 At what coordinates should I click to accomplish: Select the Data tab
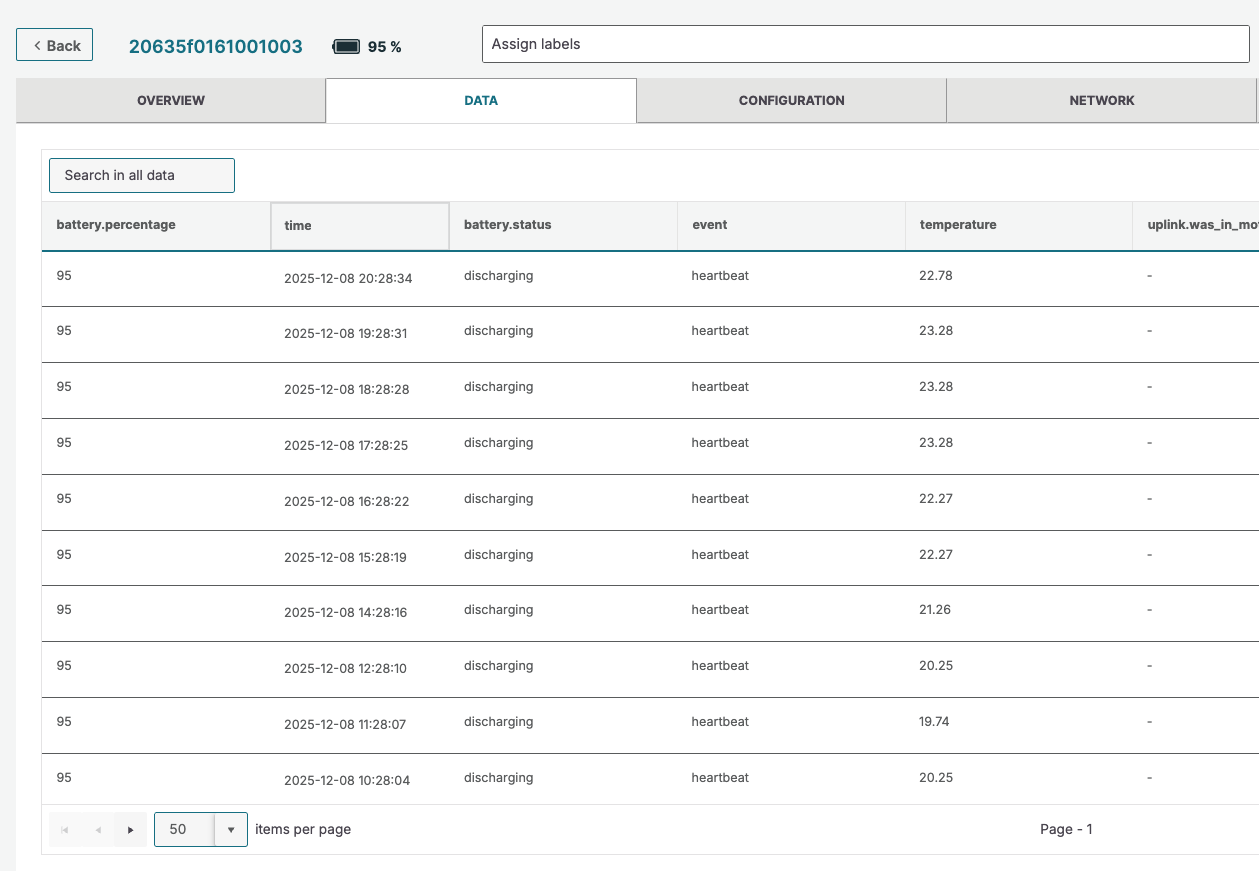pyautogui.click(x=481, y=101)
